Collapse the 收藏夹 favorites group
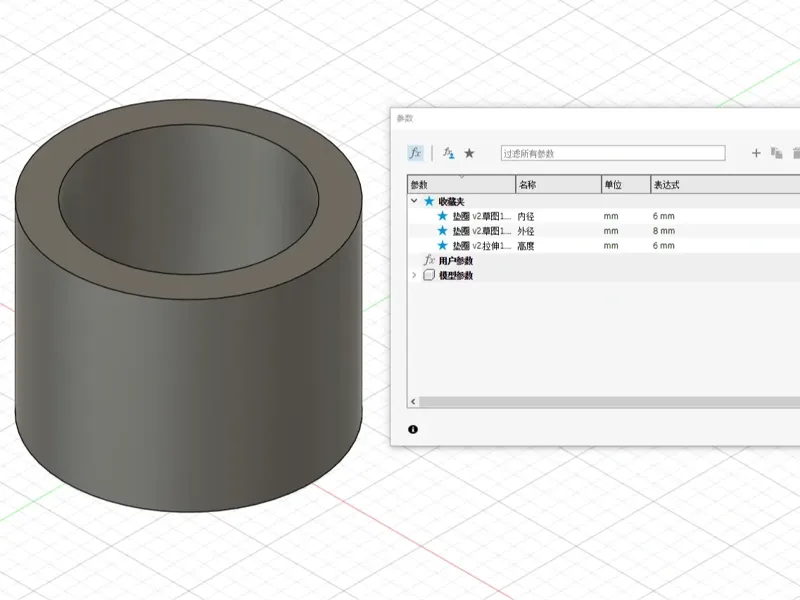Viewport: 800px width, 600px height. pos(414,201)
